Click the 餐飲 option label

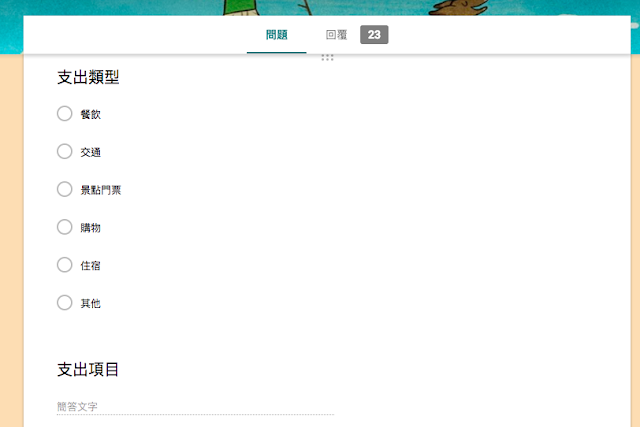pos(90,114)
